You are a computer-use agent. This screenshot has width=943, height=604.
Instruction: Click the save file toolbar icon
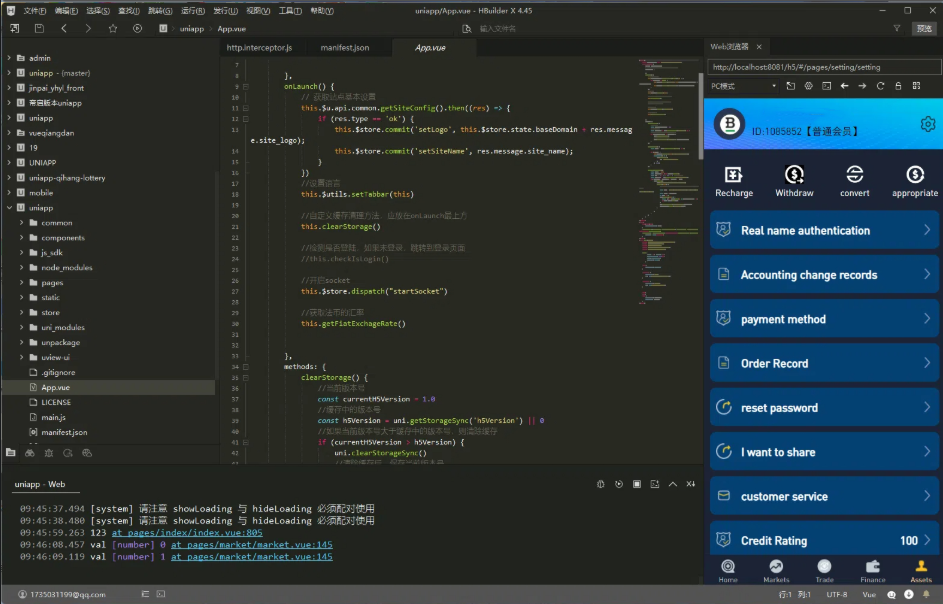click(39, 28)
